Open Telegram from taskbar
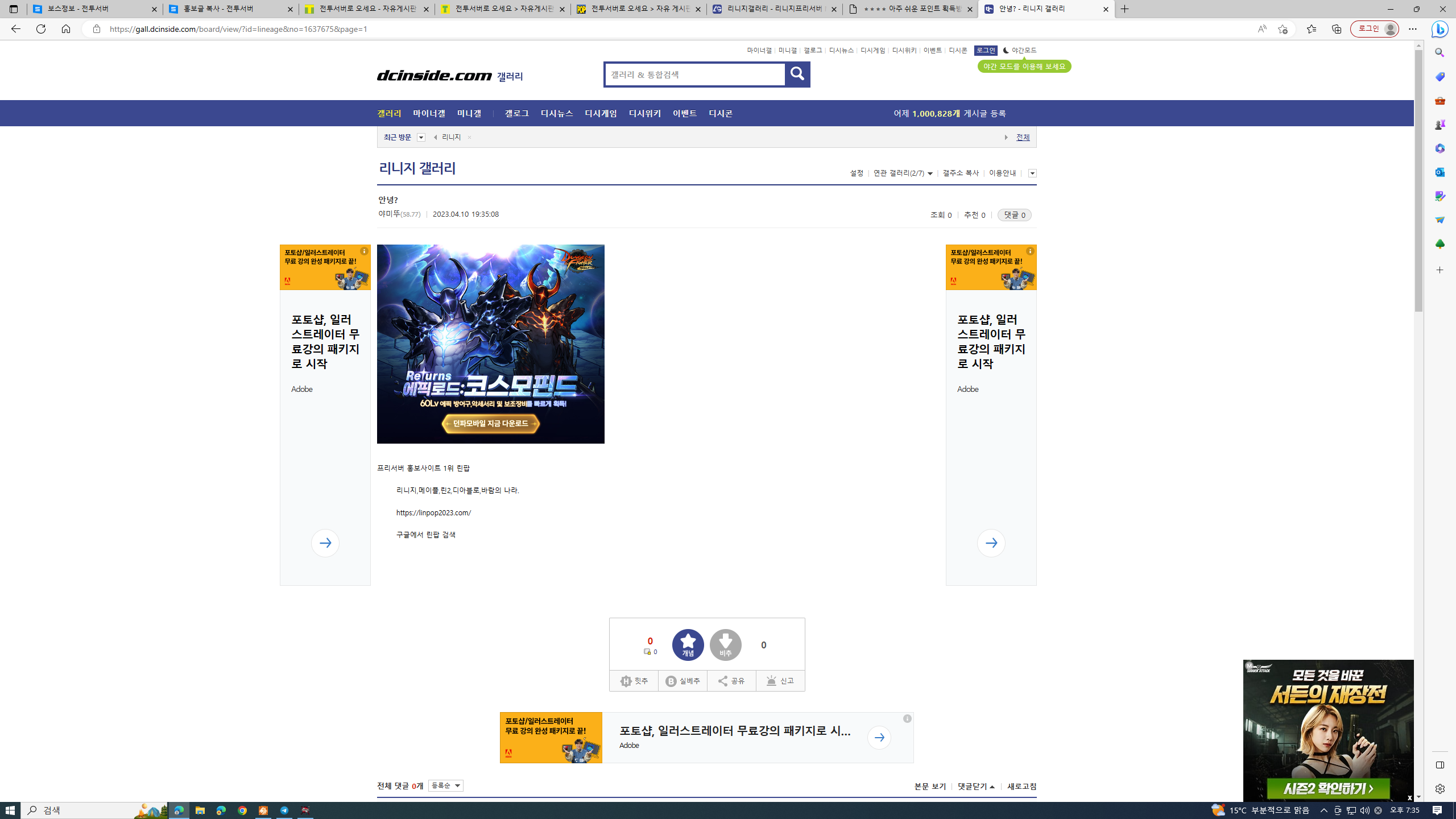The width and height of the screenshot is (1456, 819). point(284,810)
